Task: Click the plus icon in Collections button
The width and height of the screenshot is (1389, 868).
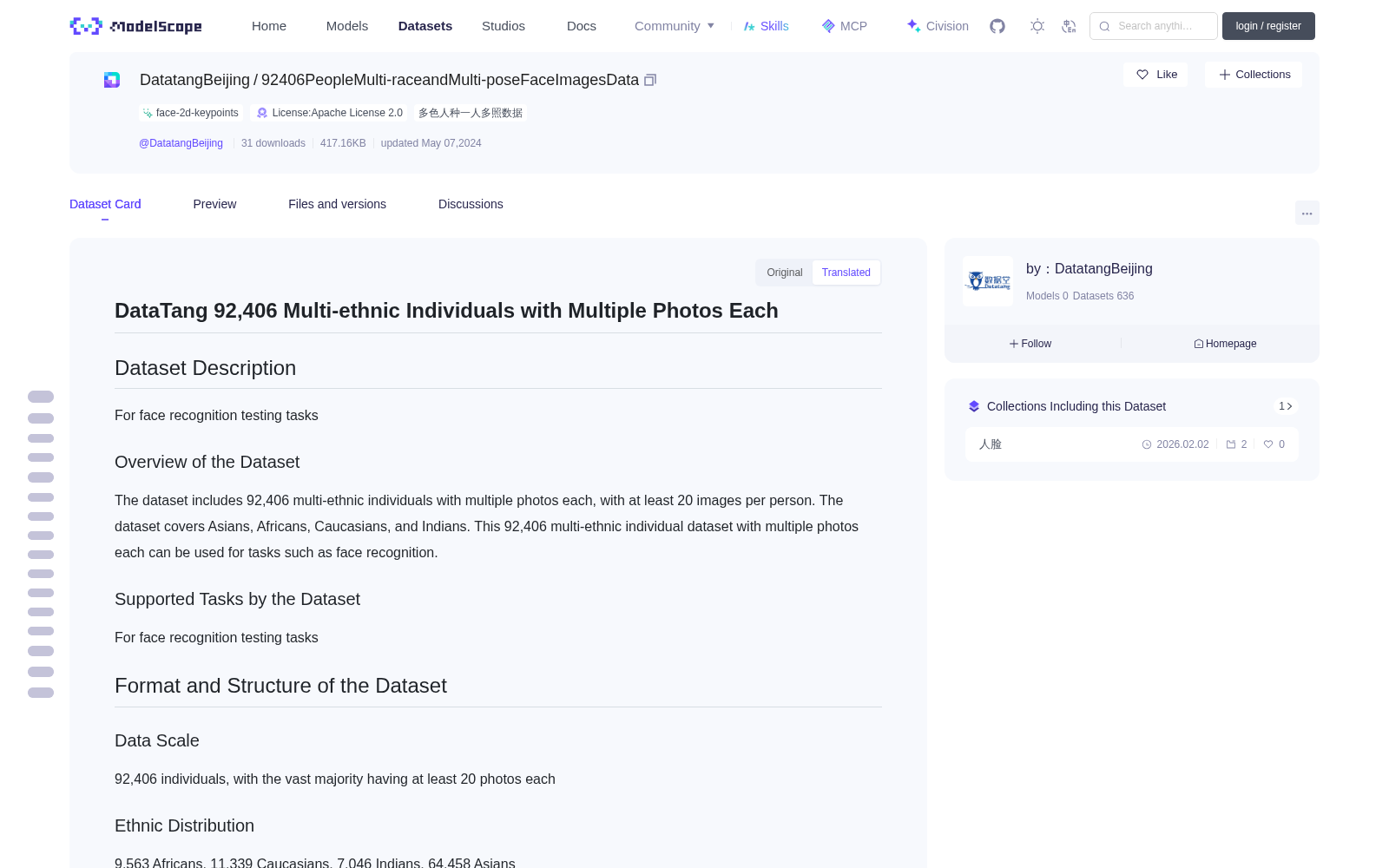Action: point(1225,75)
